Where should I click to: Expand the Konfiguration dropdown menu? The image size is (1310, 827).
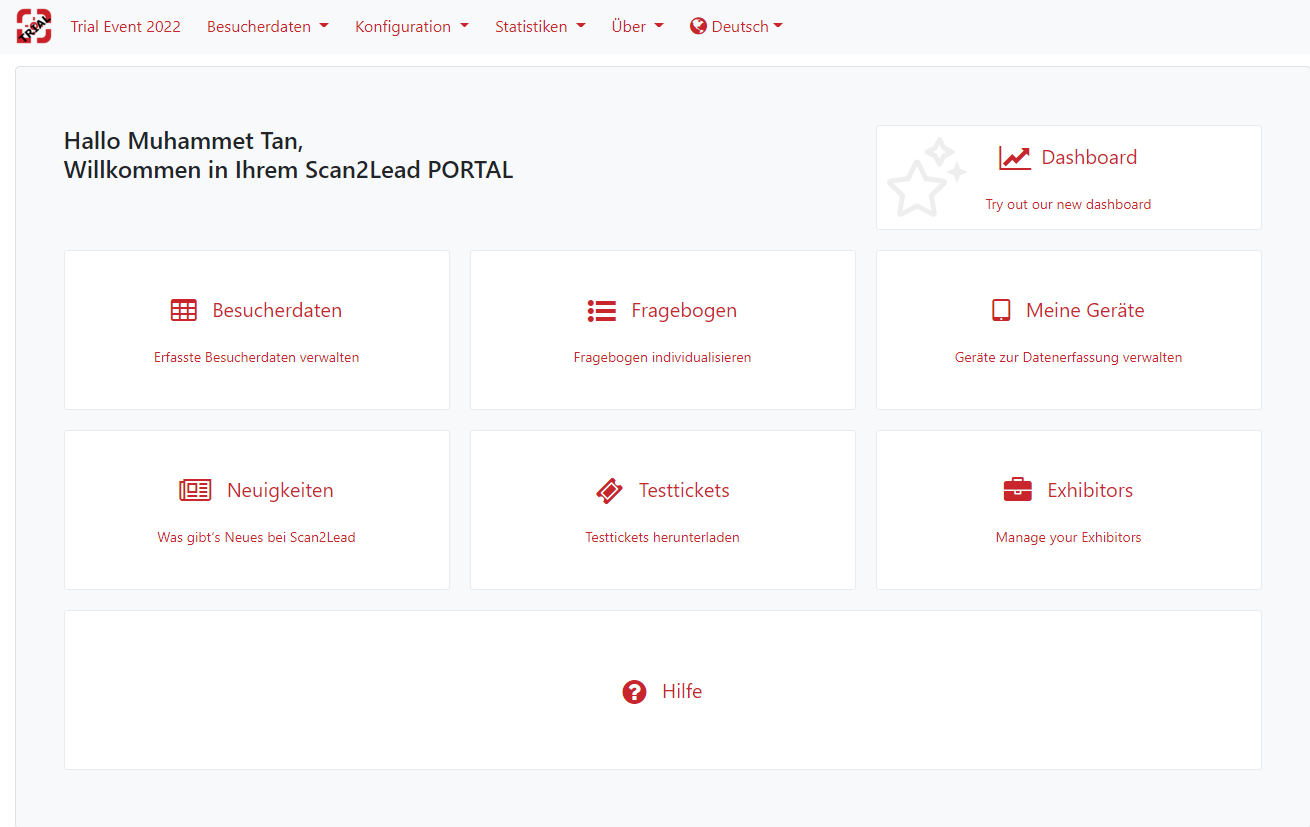[x=412, y=27]
